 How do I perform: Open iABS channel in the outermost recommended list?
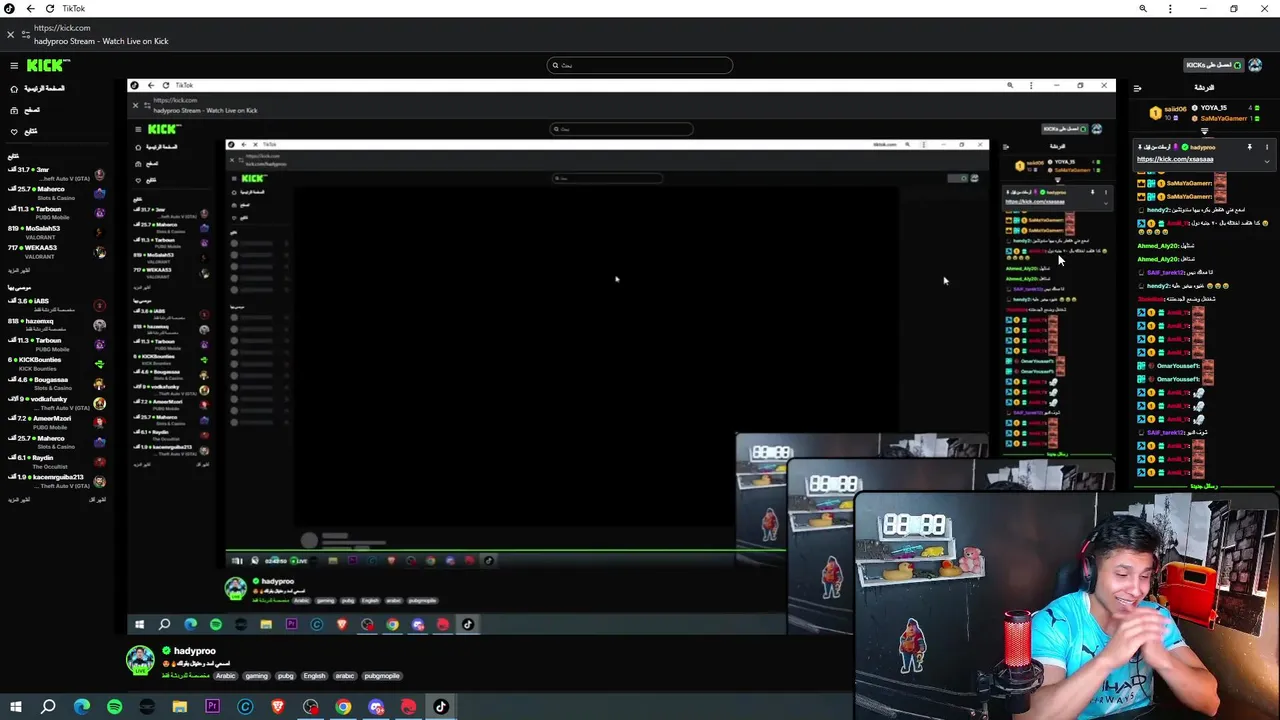(x=56, y=304)
